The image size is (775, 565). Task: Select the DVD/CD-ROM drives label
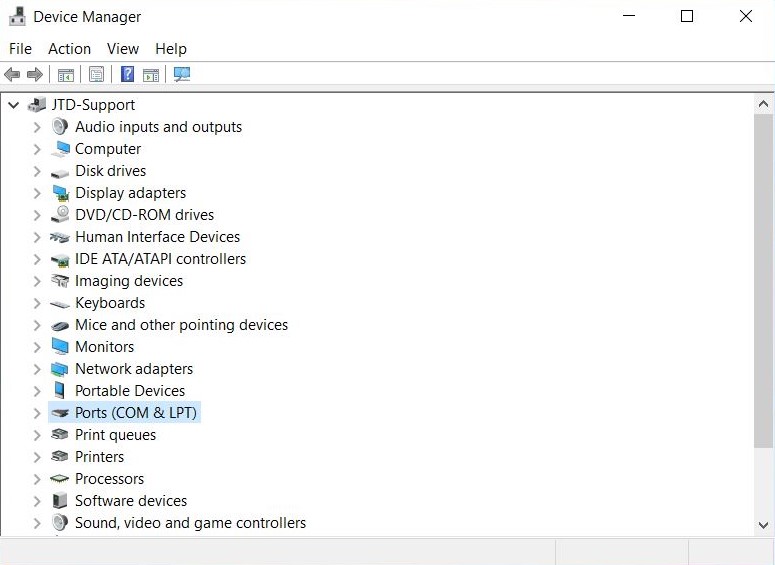tap(144, 215)
